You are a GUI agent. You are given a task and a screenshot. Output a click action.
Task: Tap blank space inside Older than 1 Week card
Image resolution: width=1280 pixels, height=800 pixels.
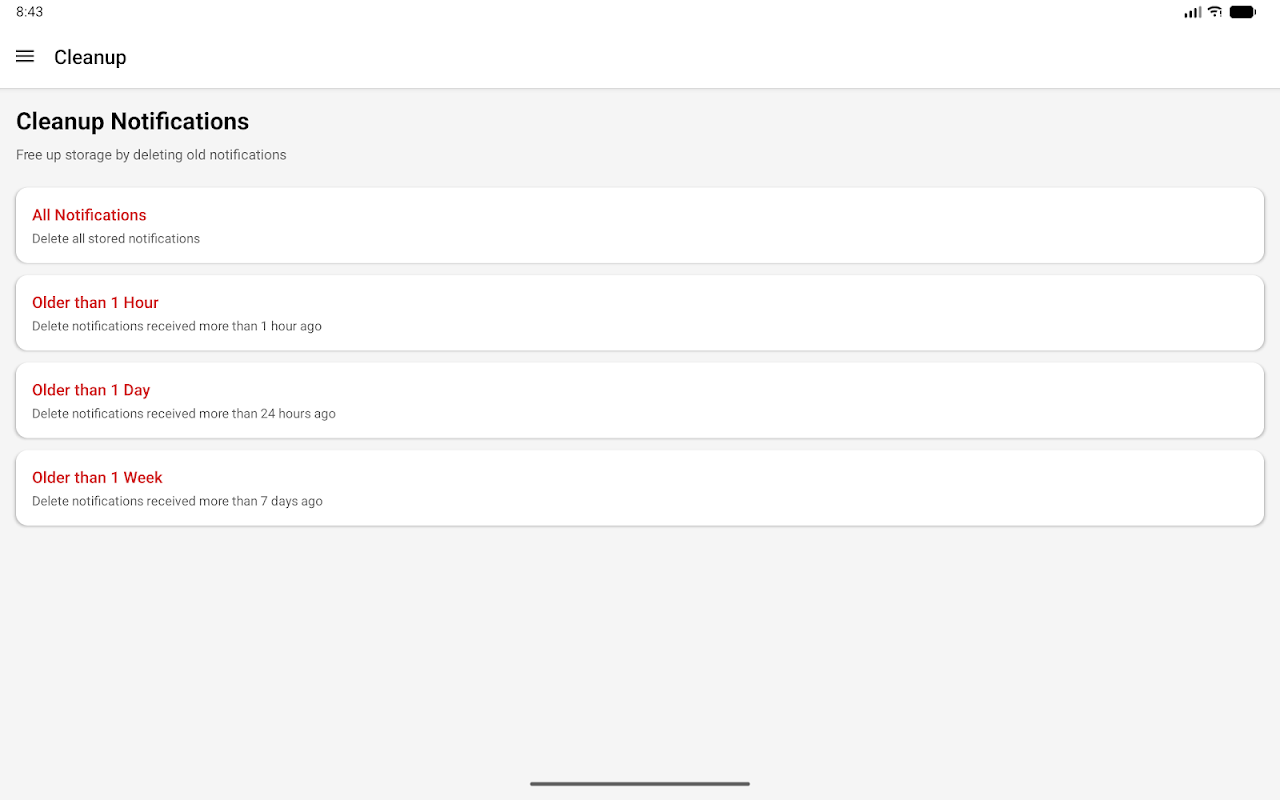pyautogui.click(x=800, y=488)
